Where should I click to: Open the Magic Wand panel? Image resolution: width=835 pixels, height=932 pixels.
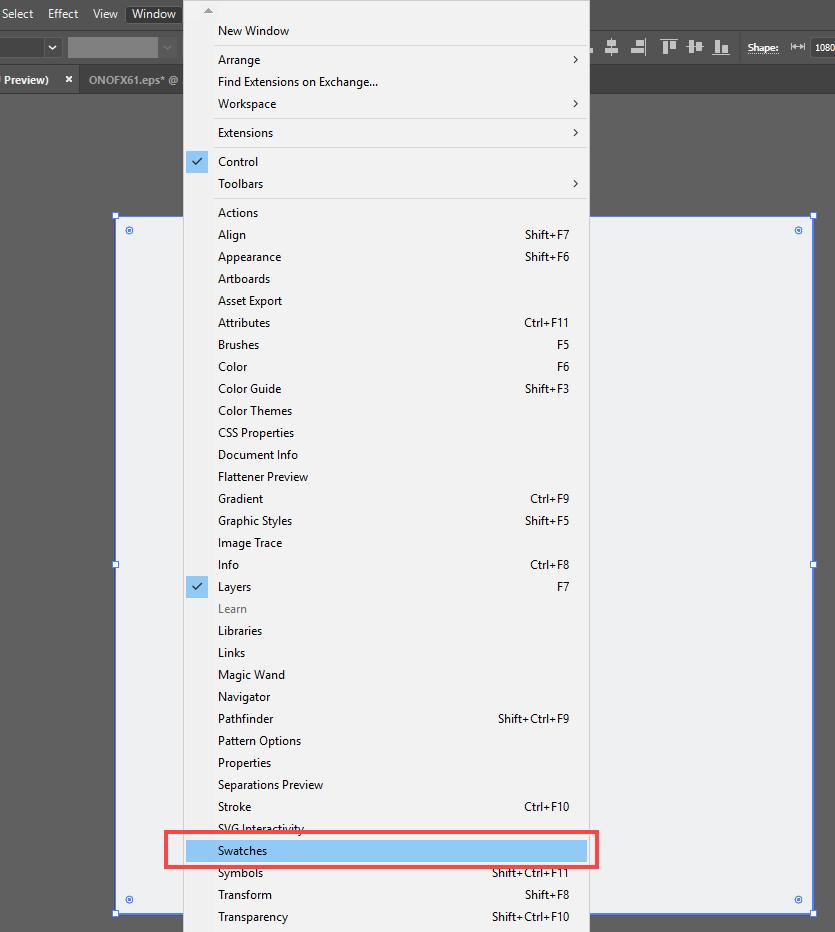(x=386, y=675)
